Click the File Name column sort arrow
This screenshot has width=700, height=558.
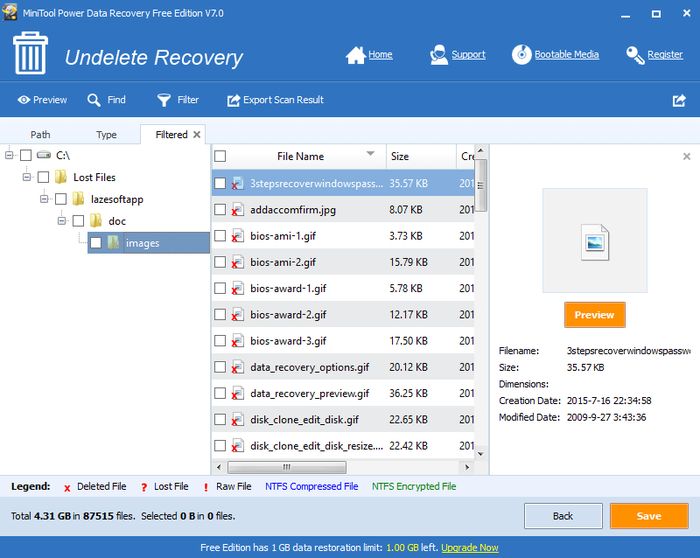point(371,155)
